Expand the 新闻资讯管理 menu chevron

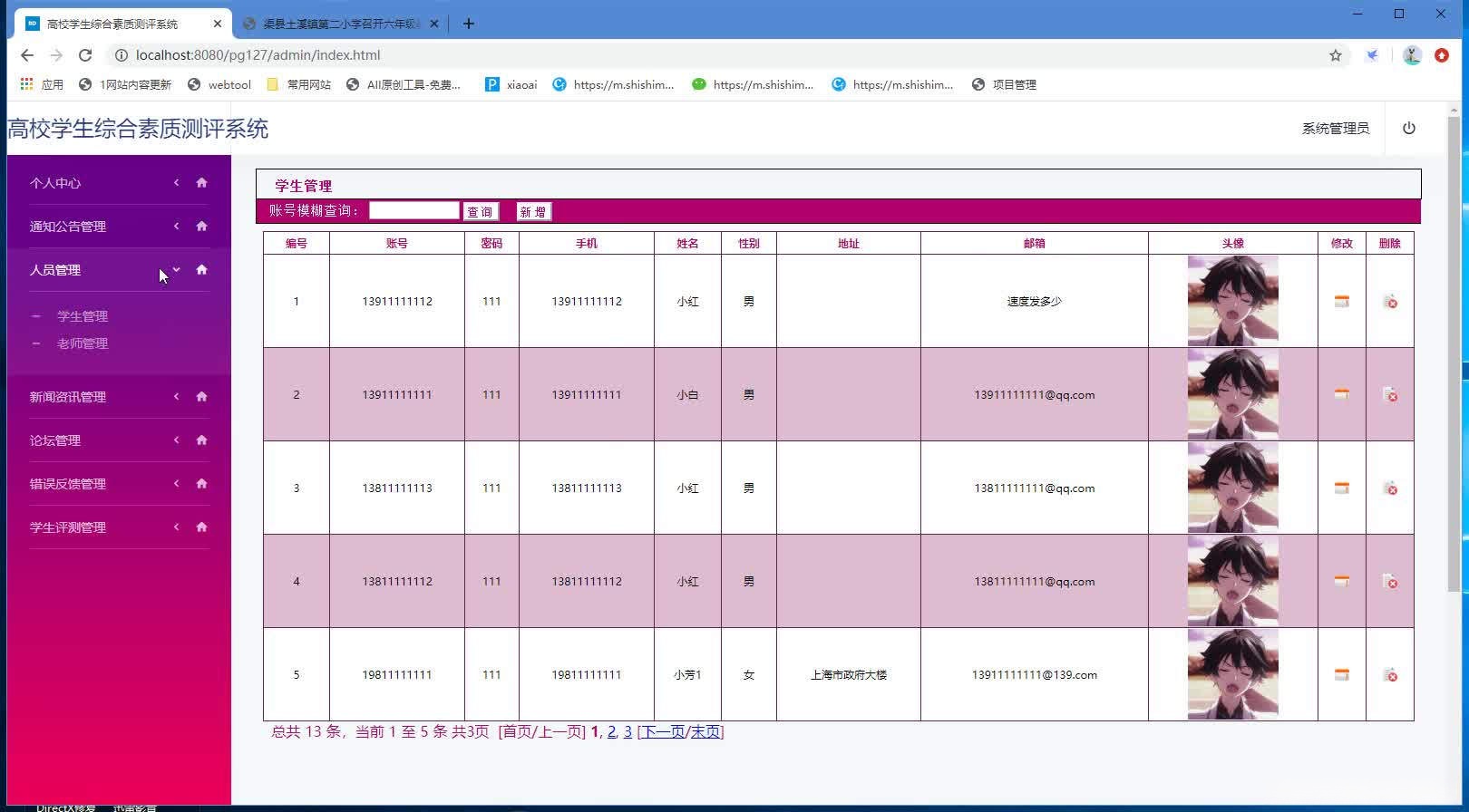[177, 397]
